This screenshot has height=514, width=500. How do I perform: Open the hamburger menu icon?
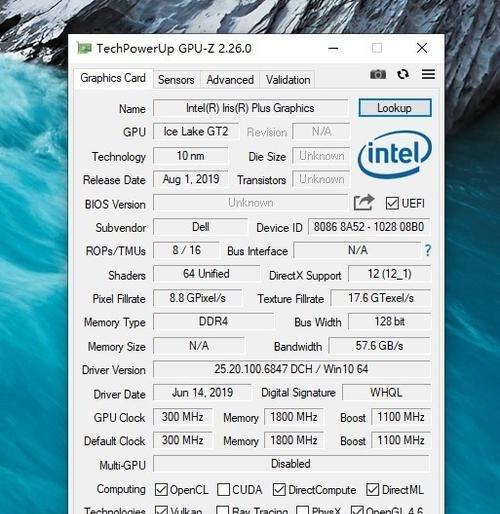(428, 74)
